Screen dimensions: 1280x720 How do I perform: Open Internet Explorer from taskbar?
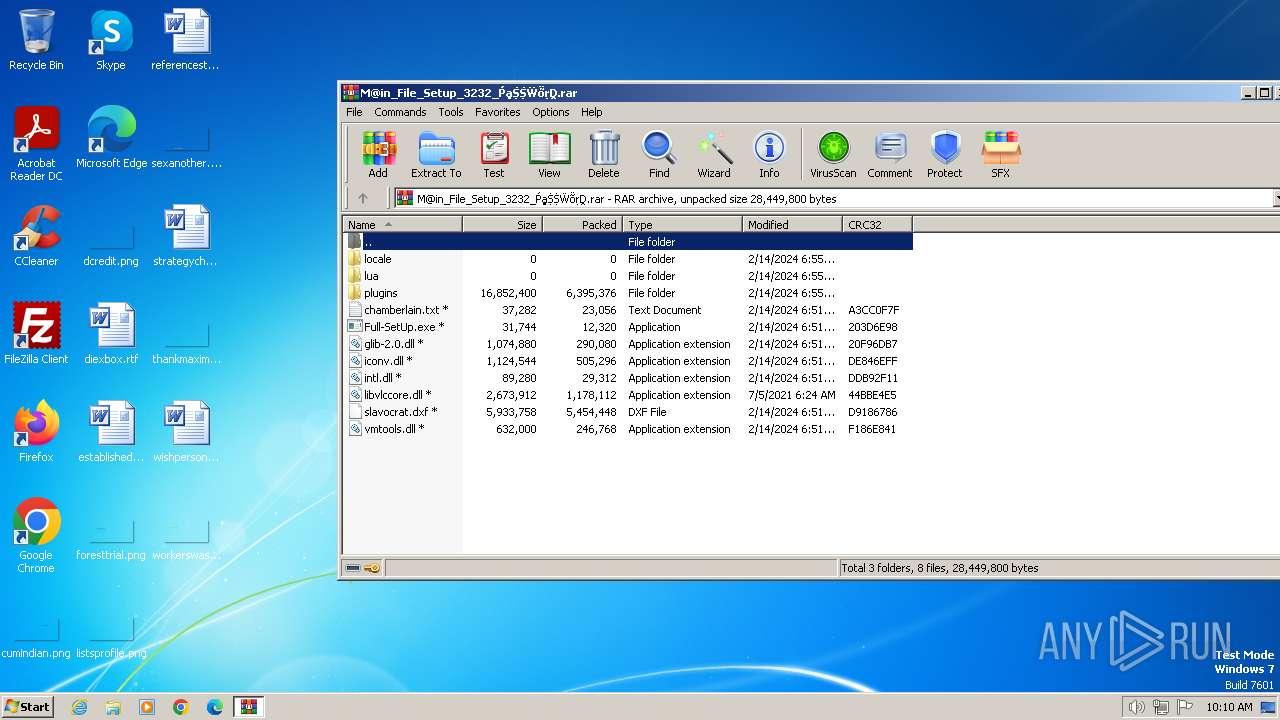click(x=79, y=707)
